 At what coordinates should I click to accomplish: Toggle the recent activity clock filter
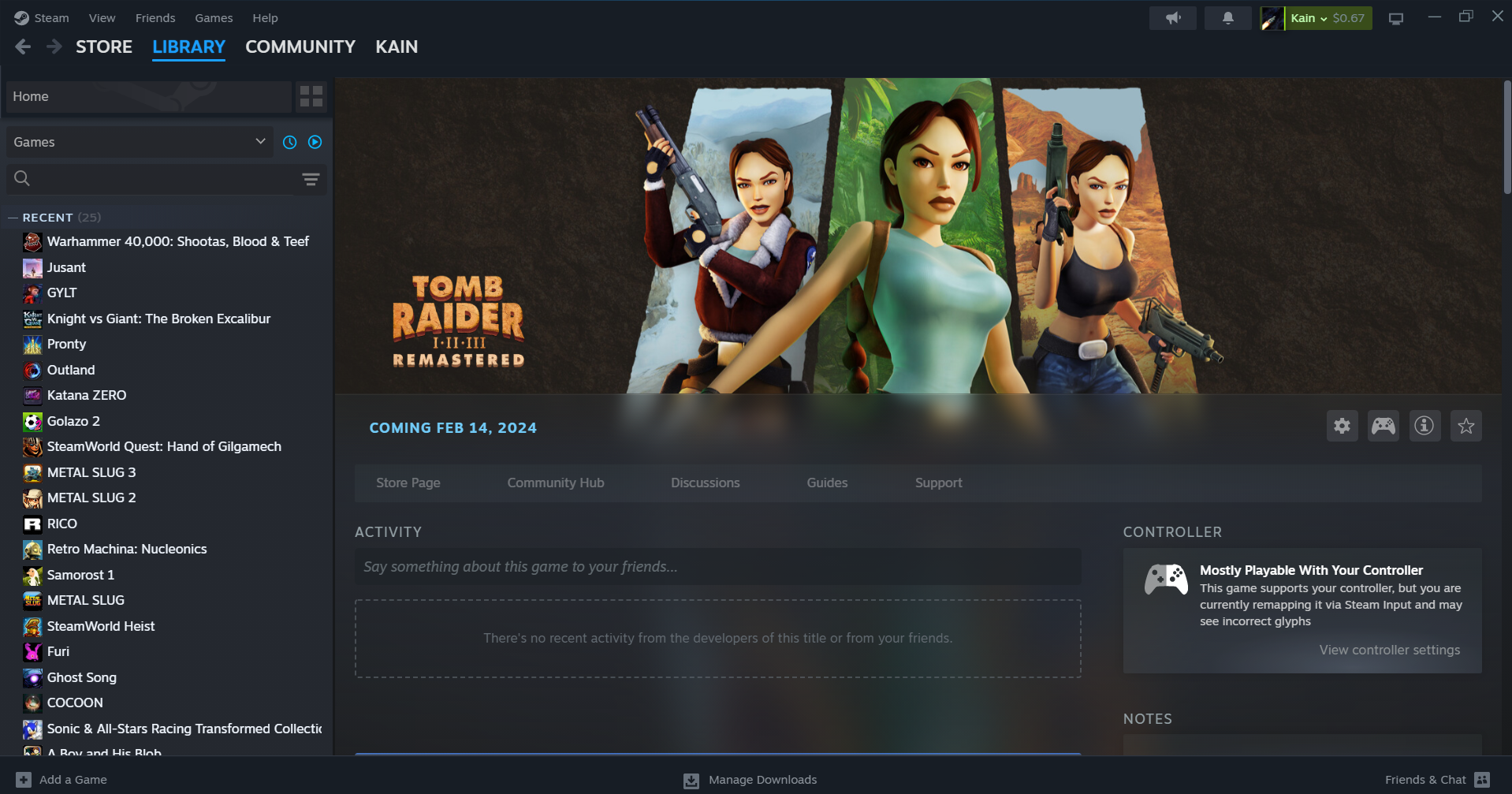tap(290, 142)
